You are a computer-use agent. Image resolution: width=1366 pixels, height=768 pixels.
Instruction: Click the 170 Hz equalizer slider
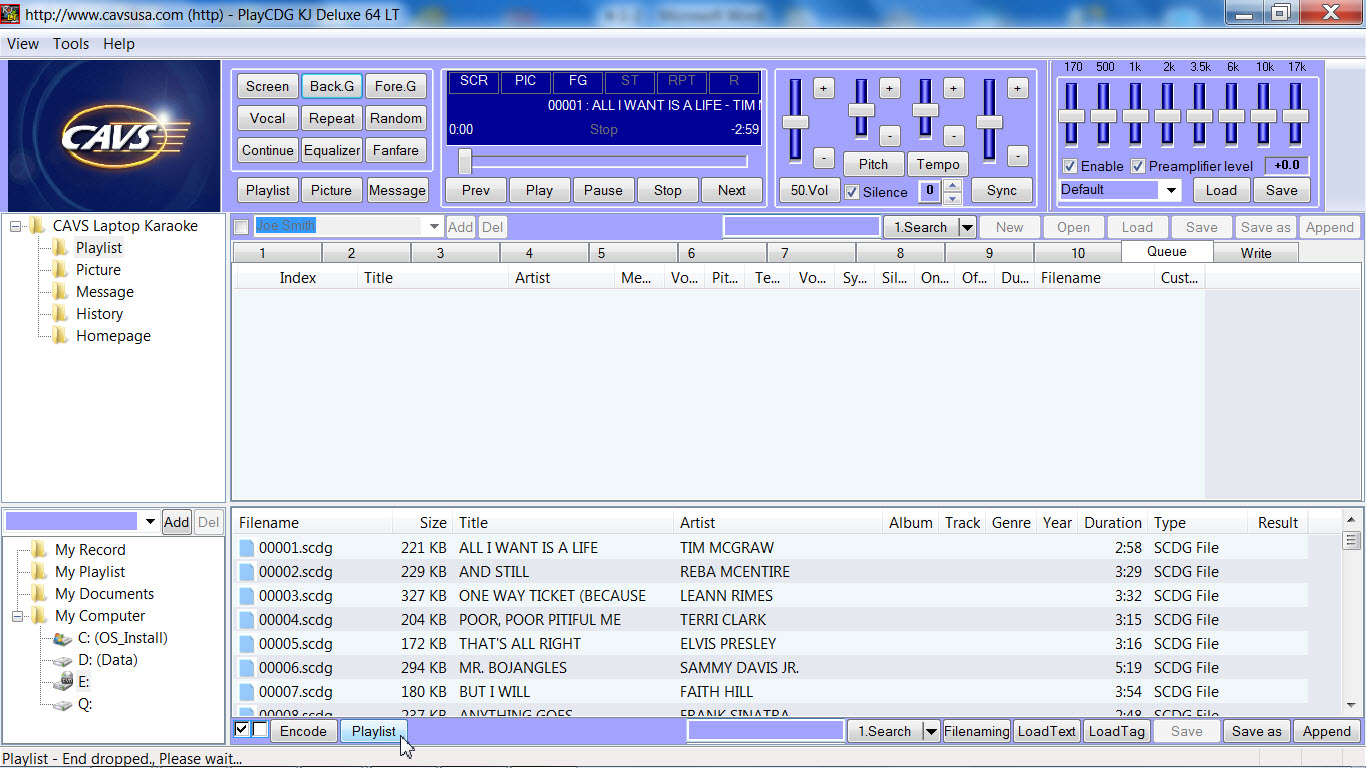1071,116
